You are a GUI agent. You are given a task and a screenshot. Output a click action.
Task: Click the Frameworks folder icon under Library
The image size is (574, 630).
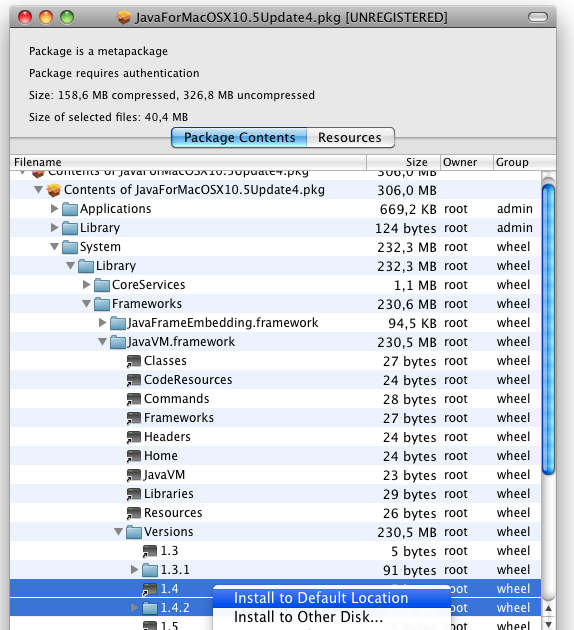coord(102,304)
